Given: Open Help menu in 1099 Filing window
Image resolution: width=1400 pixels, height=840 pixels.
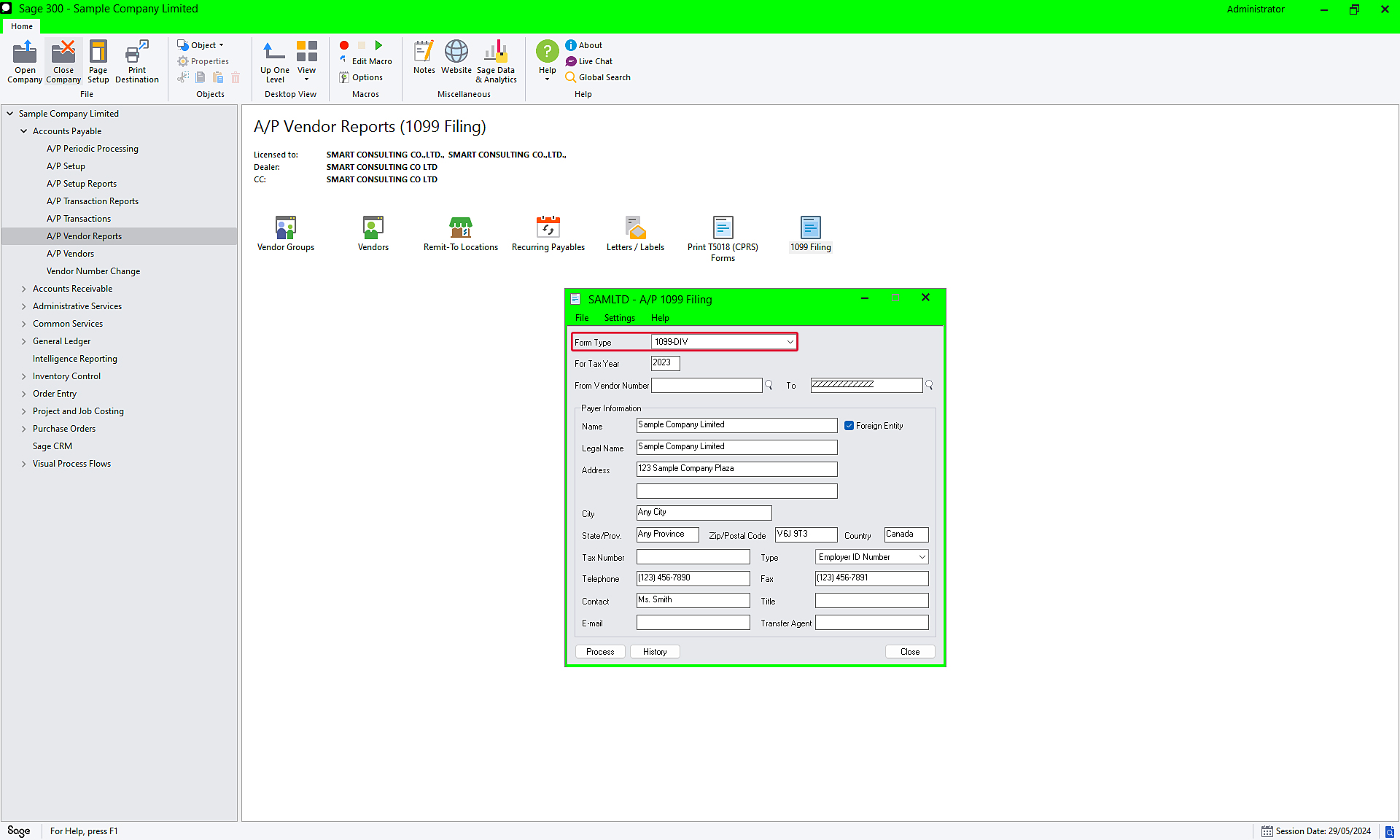Looking at the screenshot, I should click(660, 318).
